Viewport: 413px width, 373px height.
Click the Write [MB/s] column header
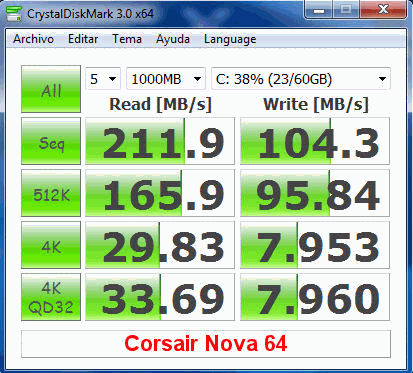point(316,104)
